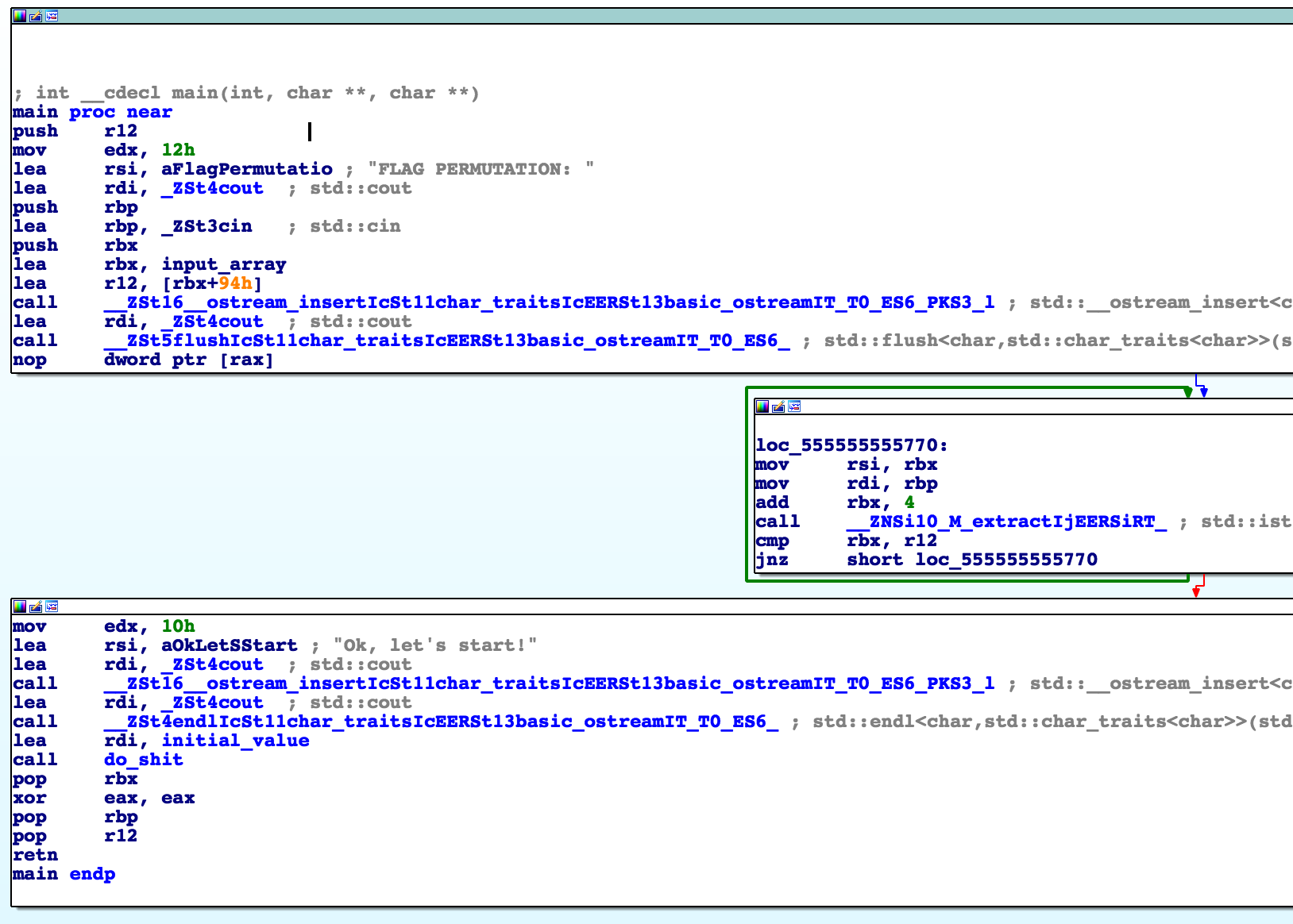This screenshot has height=924, width=1293.
Task: Select the std::flush call target symbol
Action: 446,341
